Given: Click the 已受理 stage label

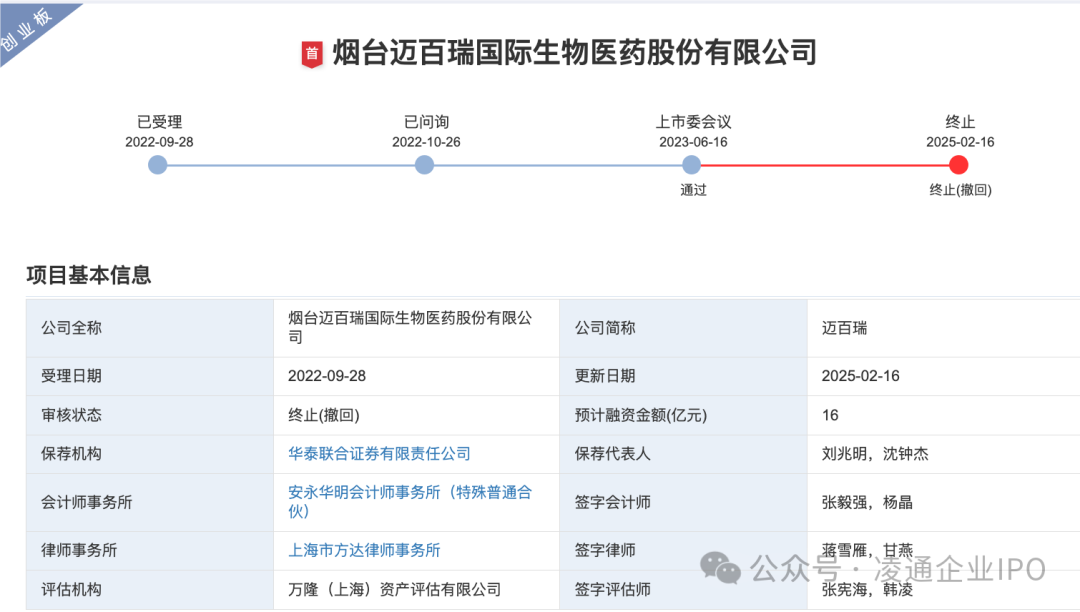Looking at the screenshot, I should tap(159, 122).
